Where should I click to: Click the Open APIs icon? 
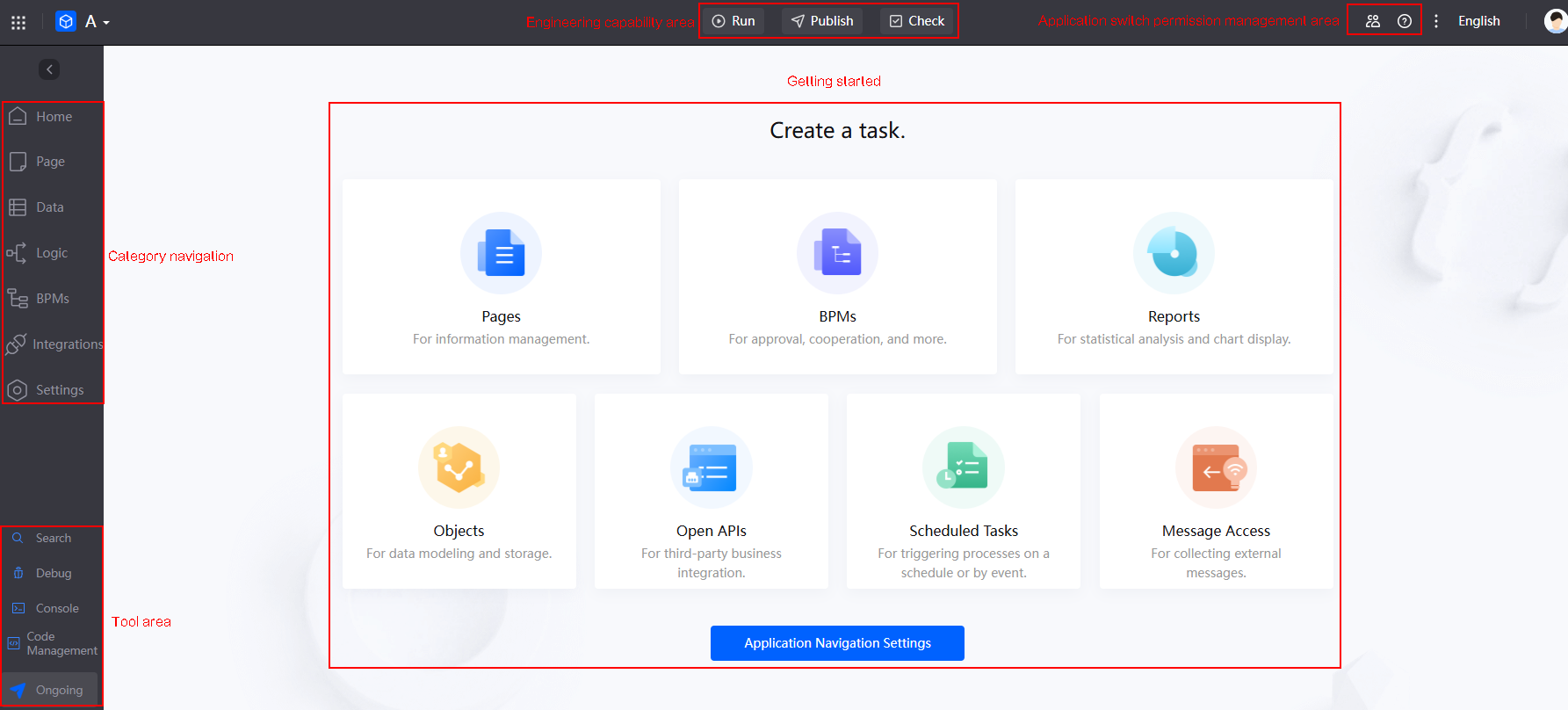coord(712,467)
